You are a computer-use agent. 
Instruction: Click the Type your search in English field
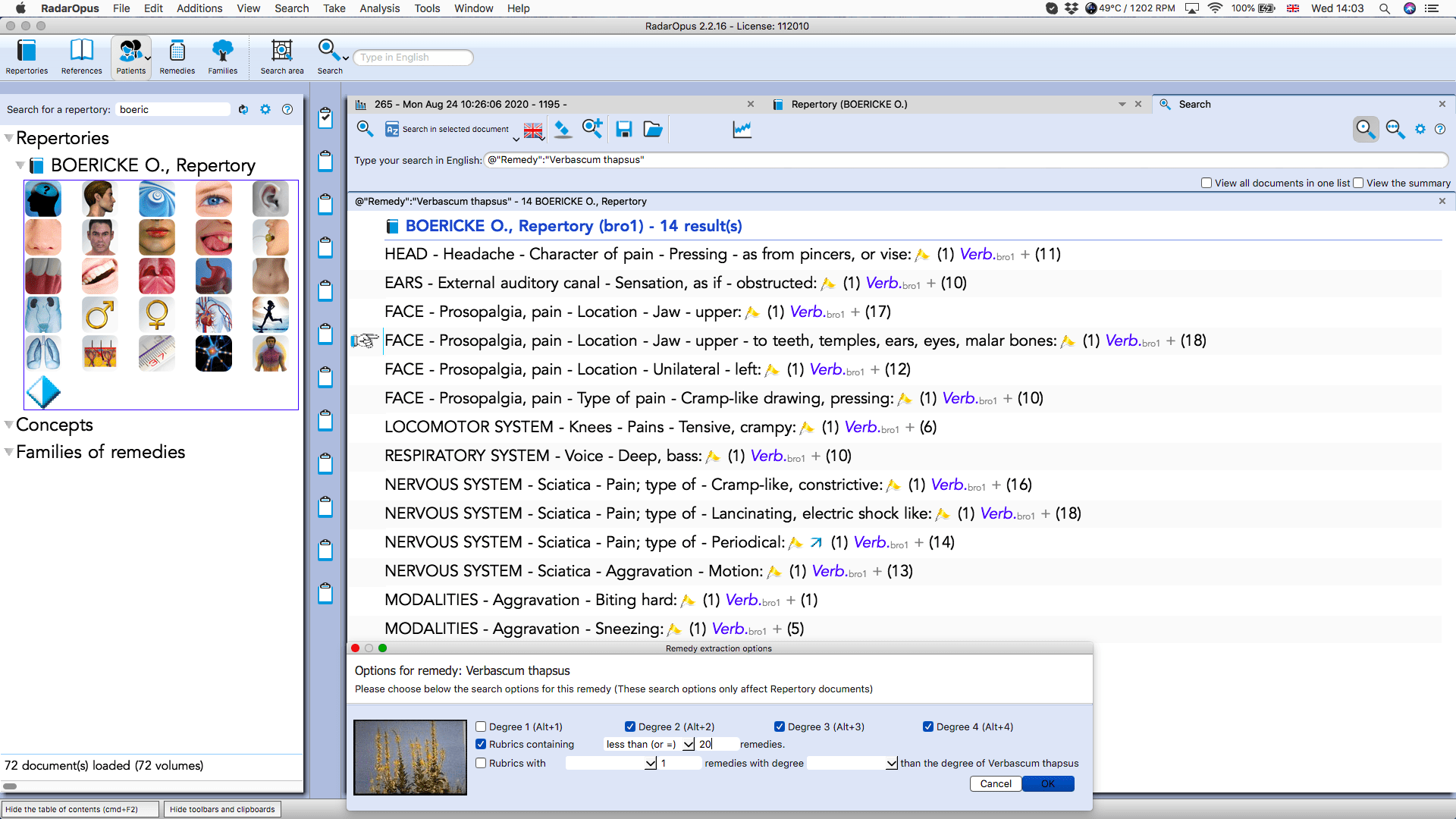[966, 160]
